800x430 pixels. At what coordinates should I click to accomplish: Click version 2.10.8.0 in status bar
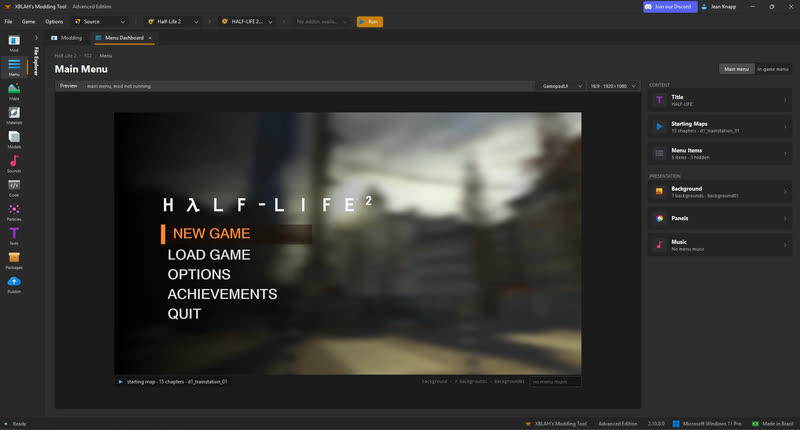pyautogui.click(x=656, y=423)
